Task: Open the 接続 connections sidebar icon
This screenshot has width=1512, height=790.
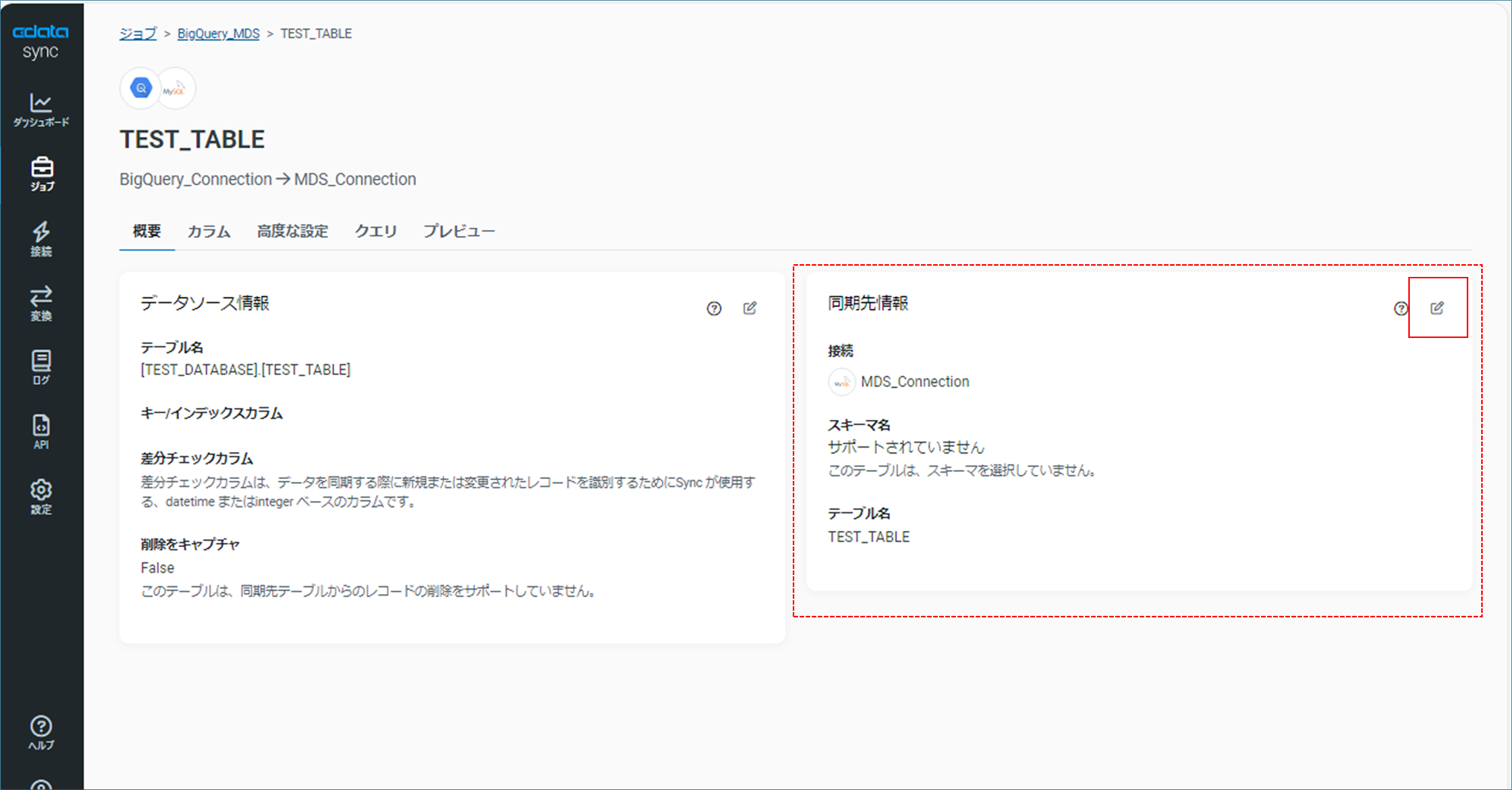Action: point(41,239)
